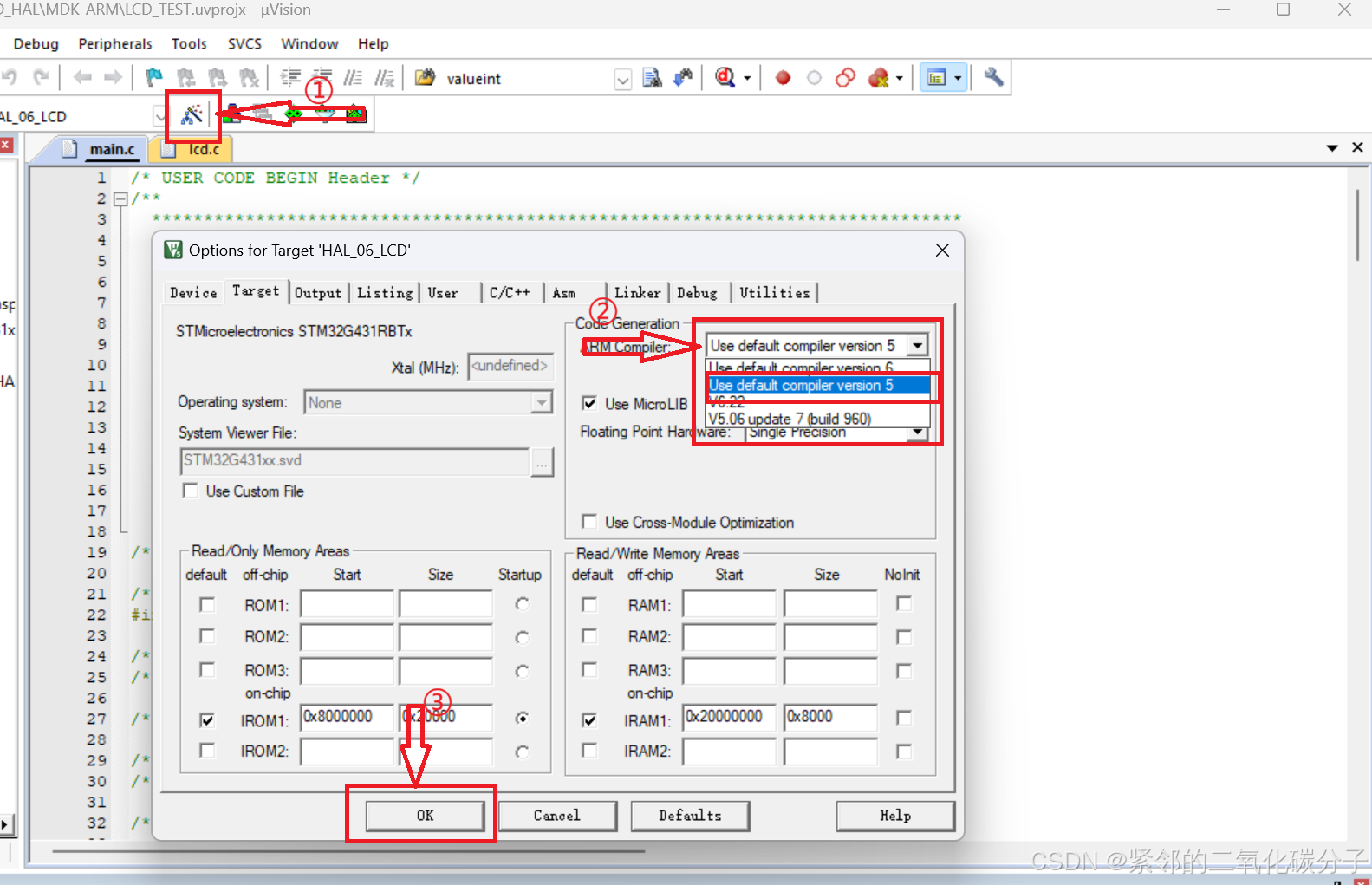Switch to the Linker tab
This screenshot has height=885, width=1372.
click(x=637, y=293)
